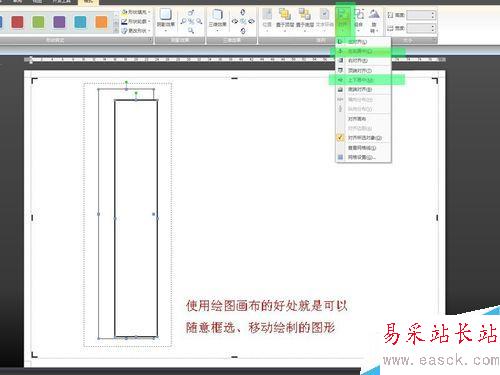Select the teal shape style swatch
The height and width of the screenshot is (375, 500).
tap(80, 22)
